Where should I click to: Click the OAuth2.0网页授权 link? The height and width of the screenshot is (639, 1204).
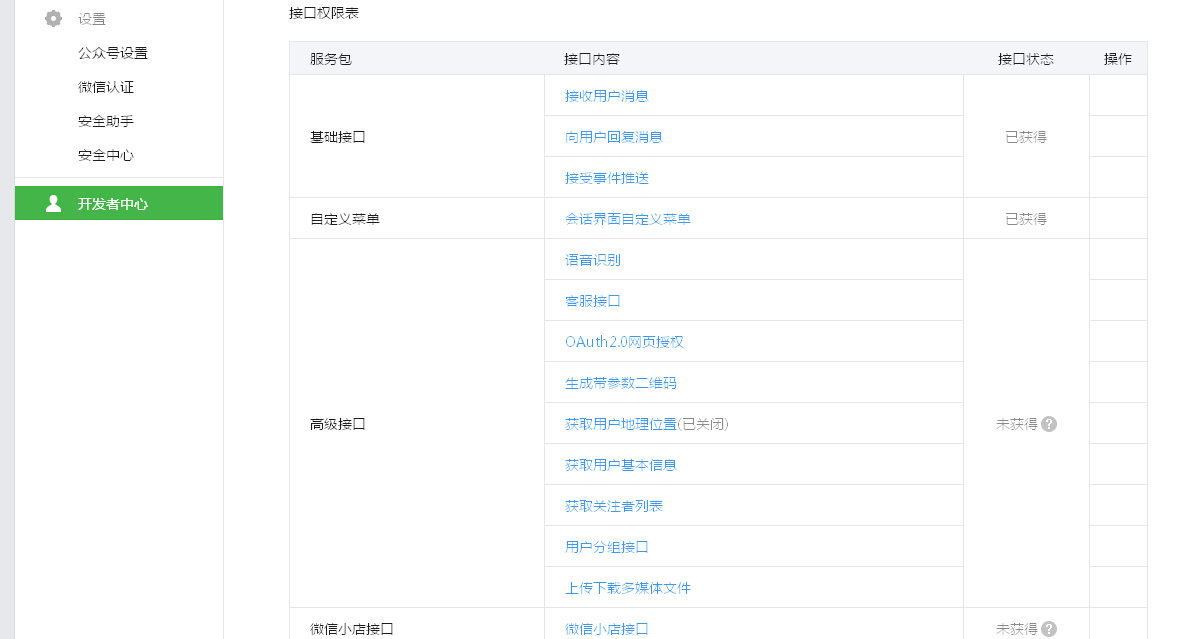click(x=624, y=342)
